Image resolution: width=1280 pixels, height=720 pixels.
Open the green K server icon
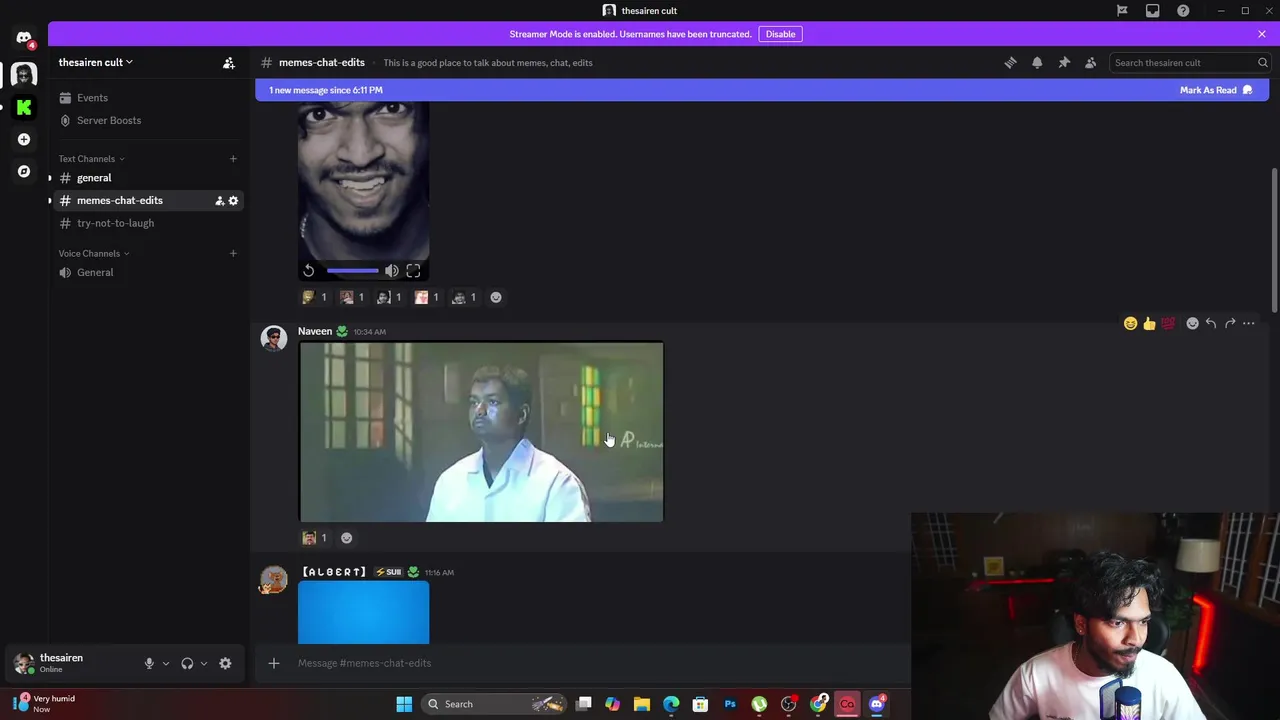point(24,107)
